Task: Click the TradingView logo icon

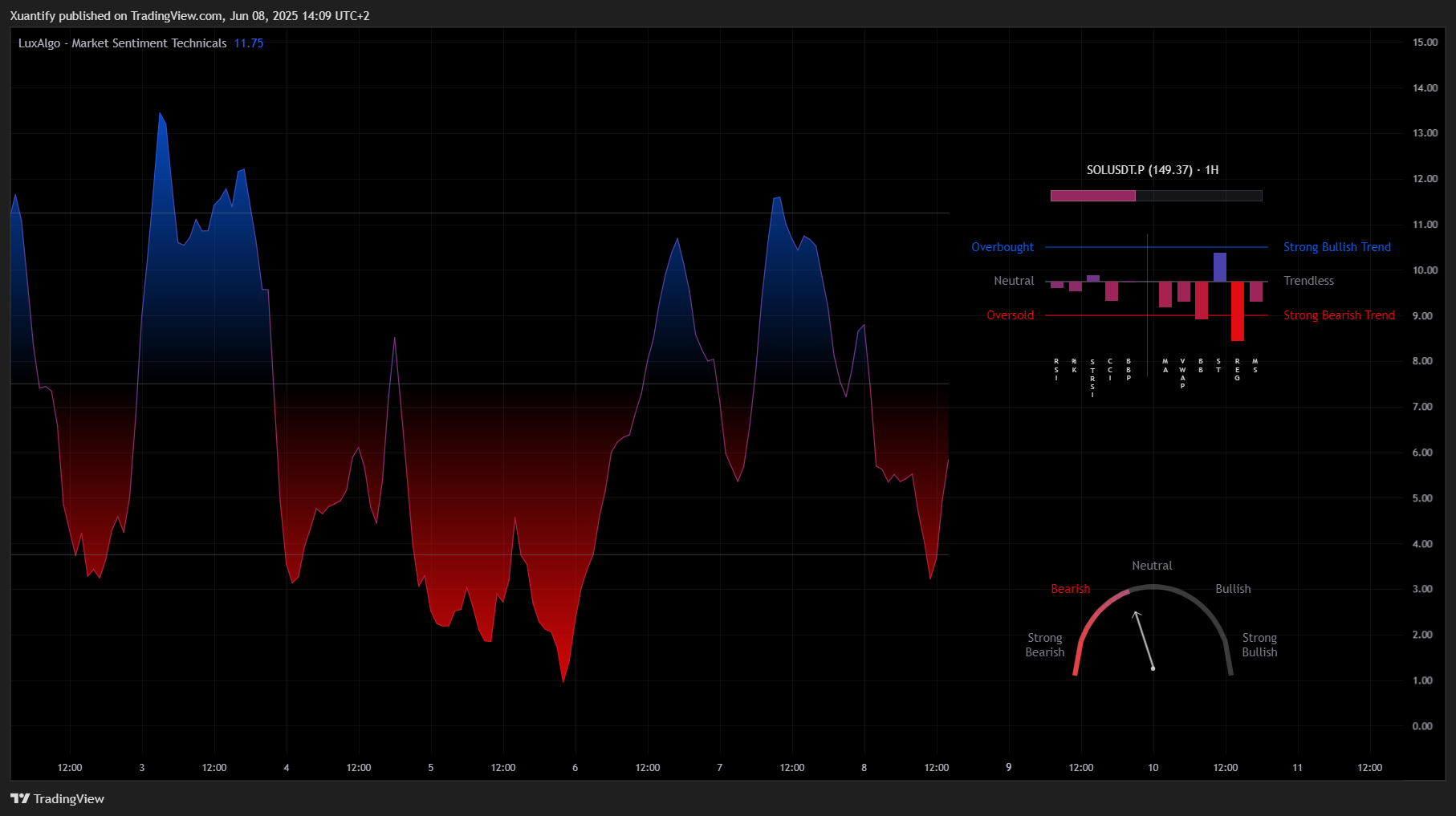Action: [20, 798]
